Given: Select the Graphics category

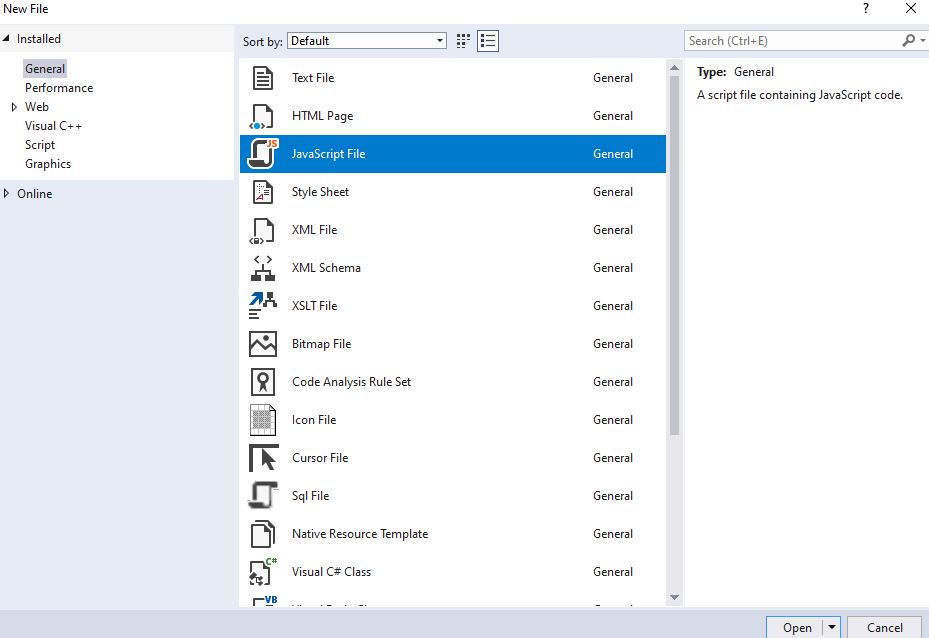Looking at the screenshot, I should (48, 164).
